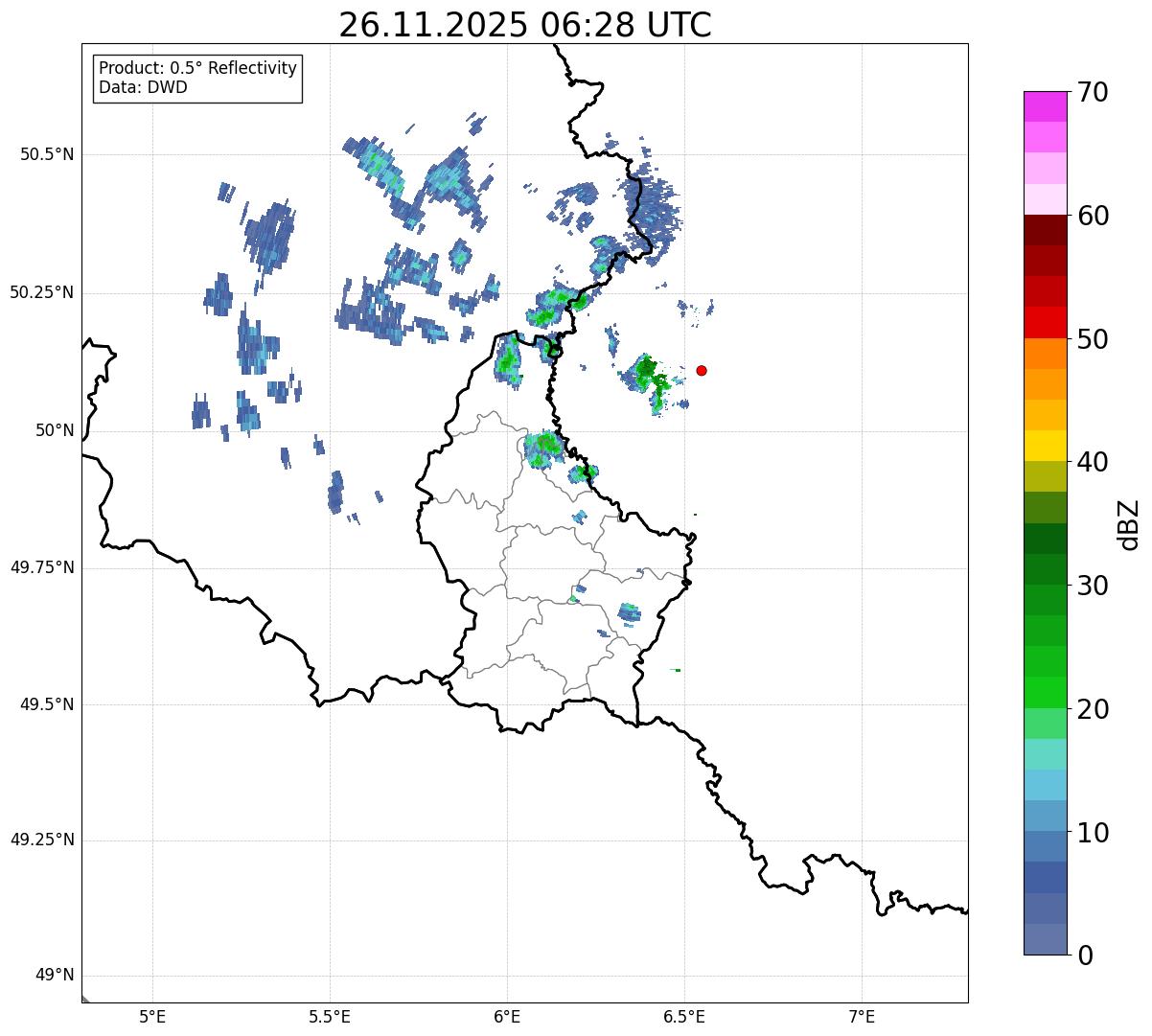1152x1036 pixels.
Task: Click the colorbar tick label 50
Action: coord(1093,340)
